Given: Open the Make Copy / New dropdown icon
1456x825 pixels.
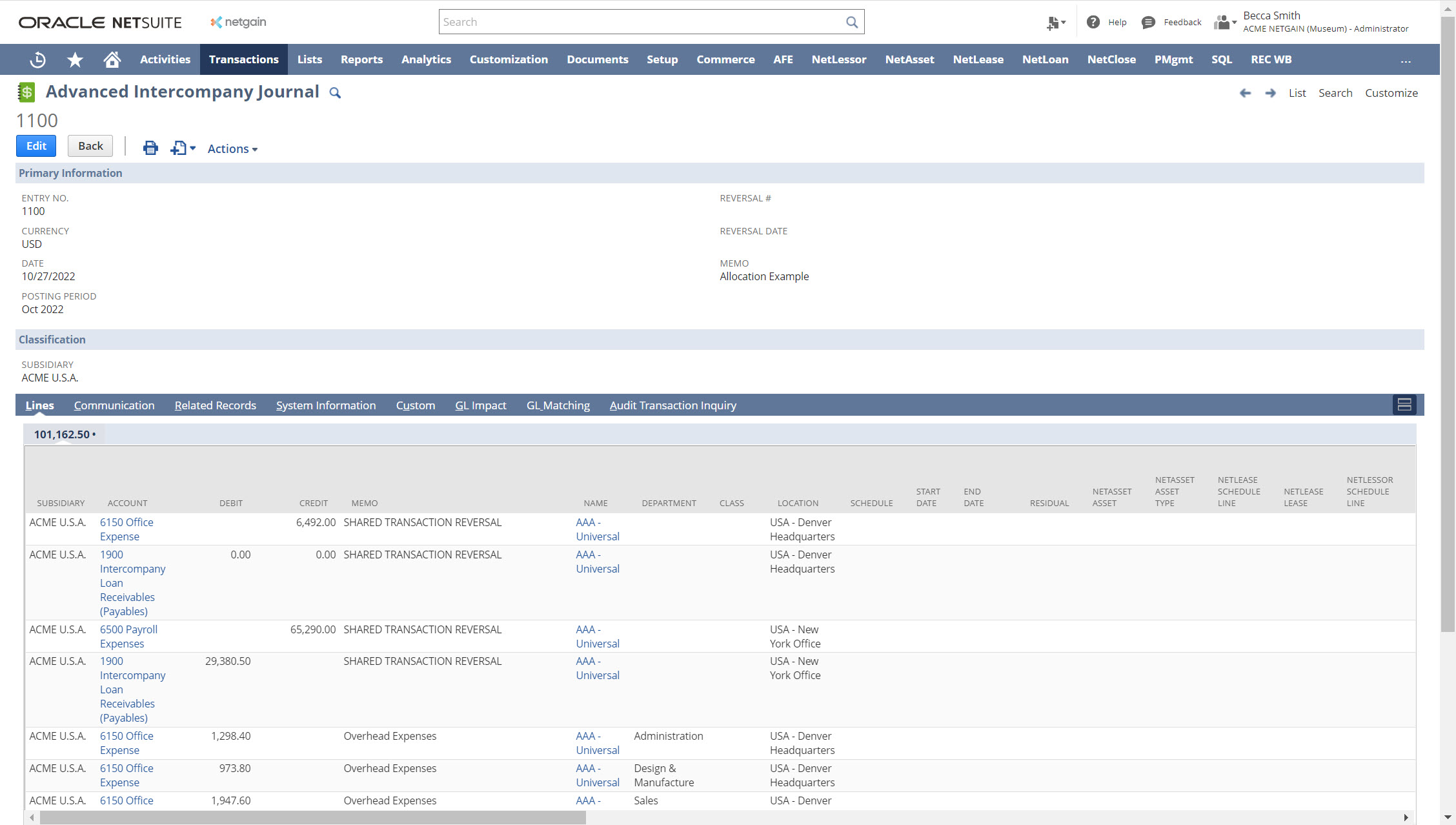Looking at the screenshot, I should 183,148.
